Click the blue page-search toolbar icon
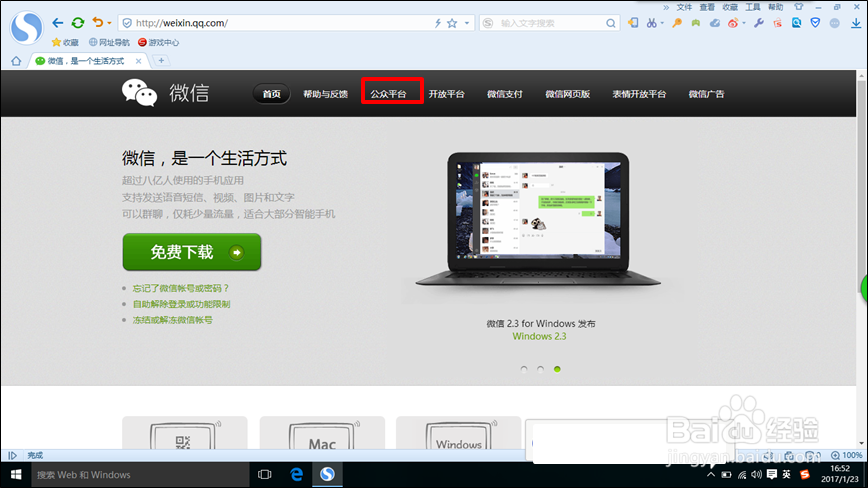The height and width of the screenshot is (488, 868). pos(797,23)
